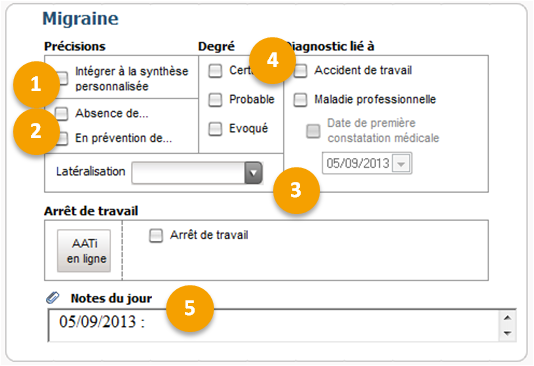Screen dimensions: 534x366
Task: Check the Evoqué degree checkbox
Action: pyautogui.click(x=215, y=129)
